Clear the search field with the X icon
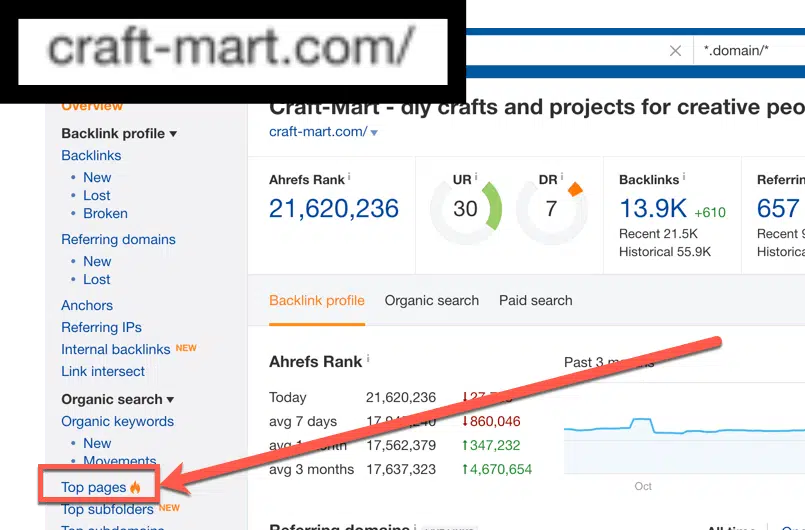The image size is (805, 530). (x=675, y=51)
